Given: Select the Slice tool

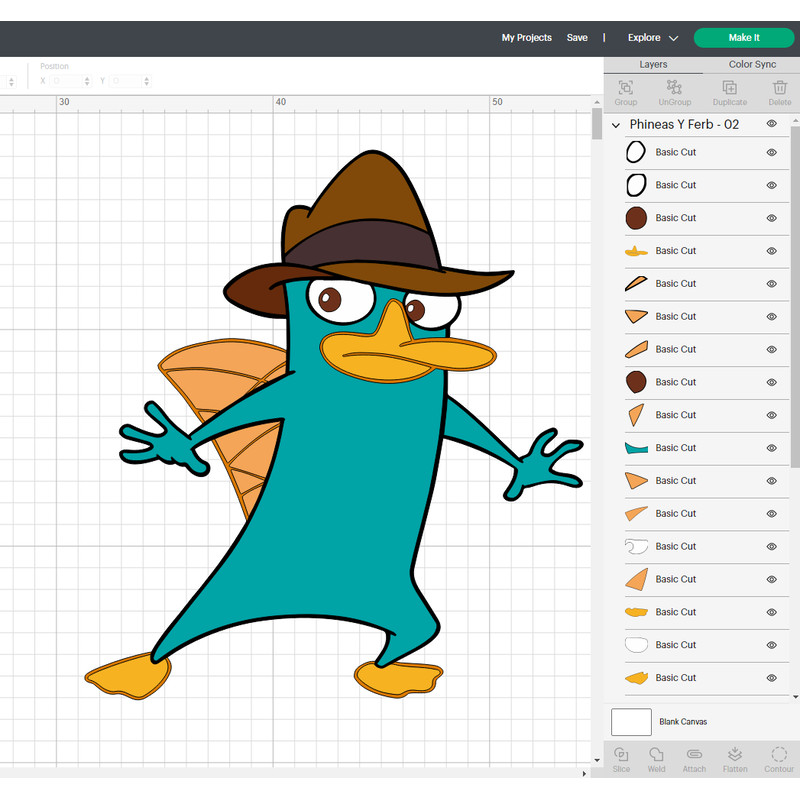Looking at the screenshot, I should click(621, 758).
